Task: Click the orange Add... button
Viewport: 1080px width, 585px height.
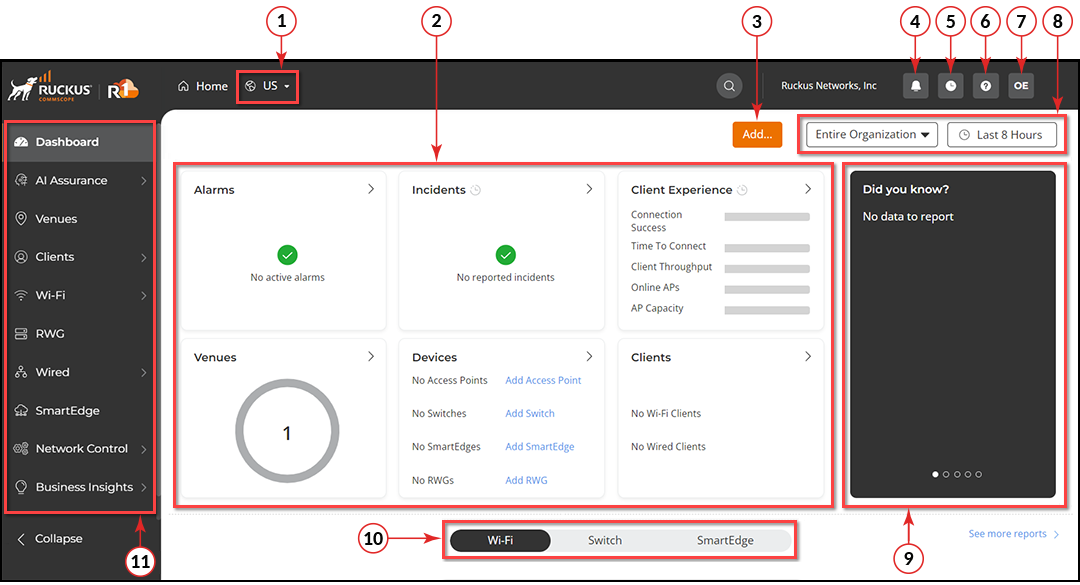Action: [757, 134]
